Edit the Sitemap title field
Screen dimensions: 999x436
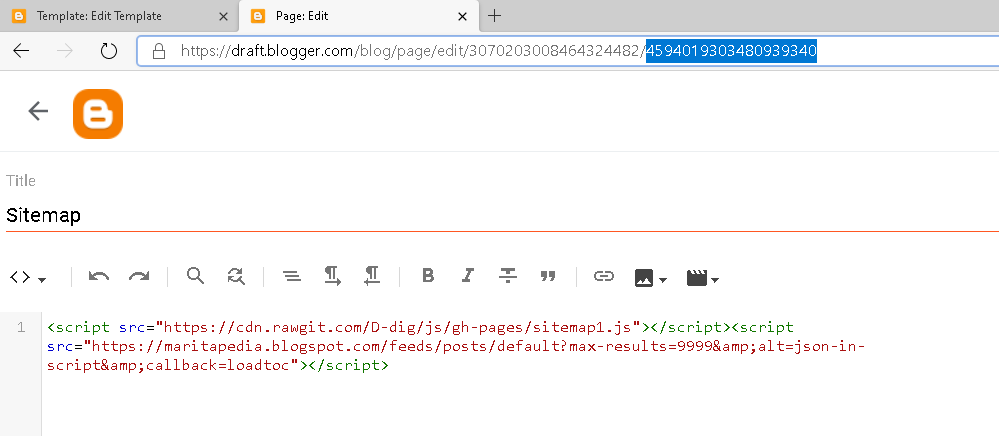(502, 215)
